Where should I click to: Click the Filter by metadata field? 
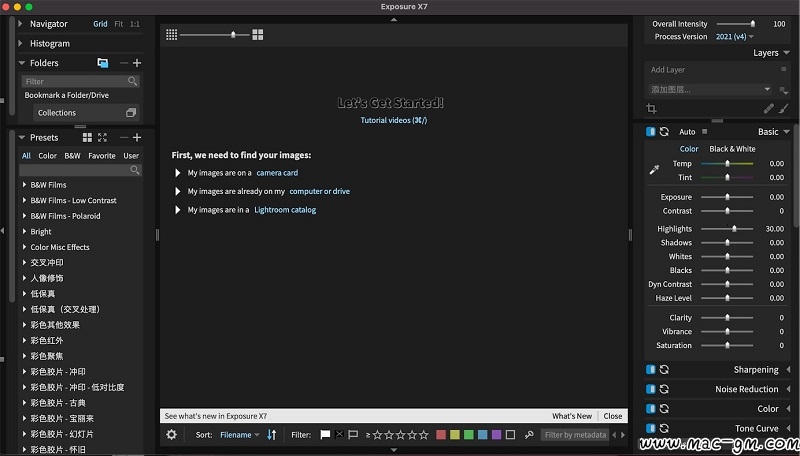(x=575, y=435)
